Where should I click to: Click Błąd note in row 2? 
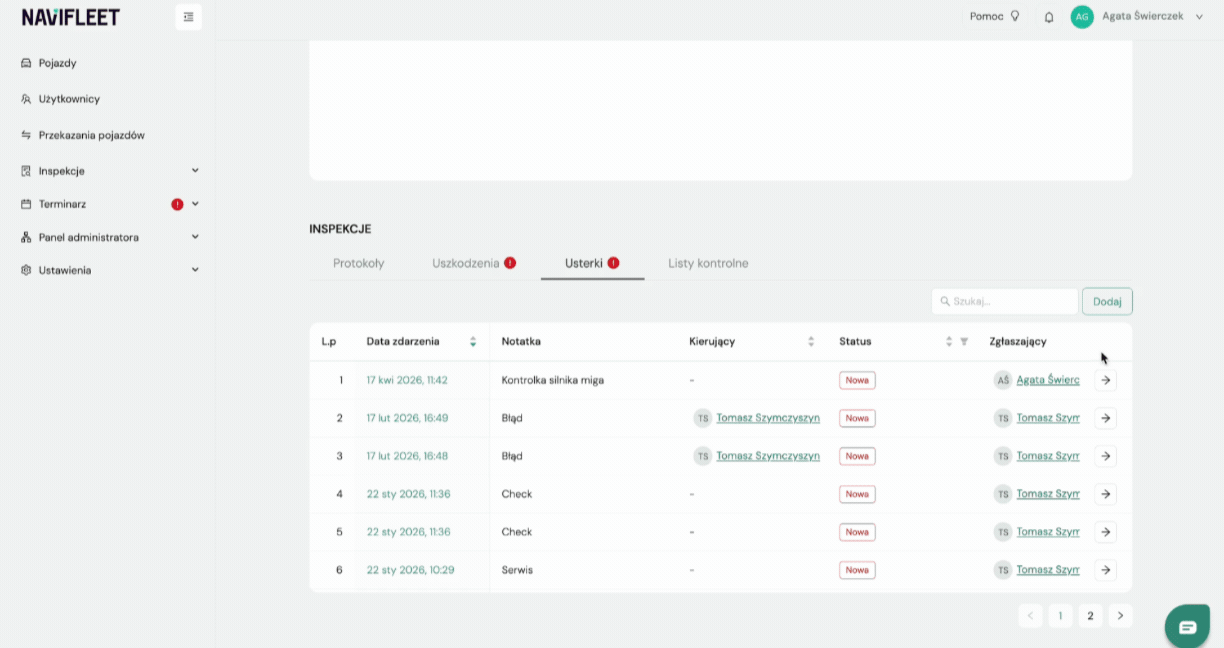click(512, 418)
